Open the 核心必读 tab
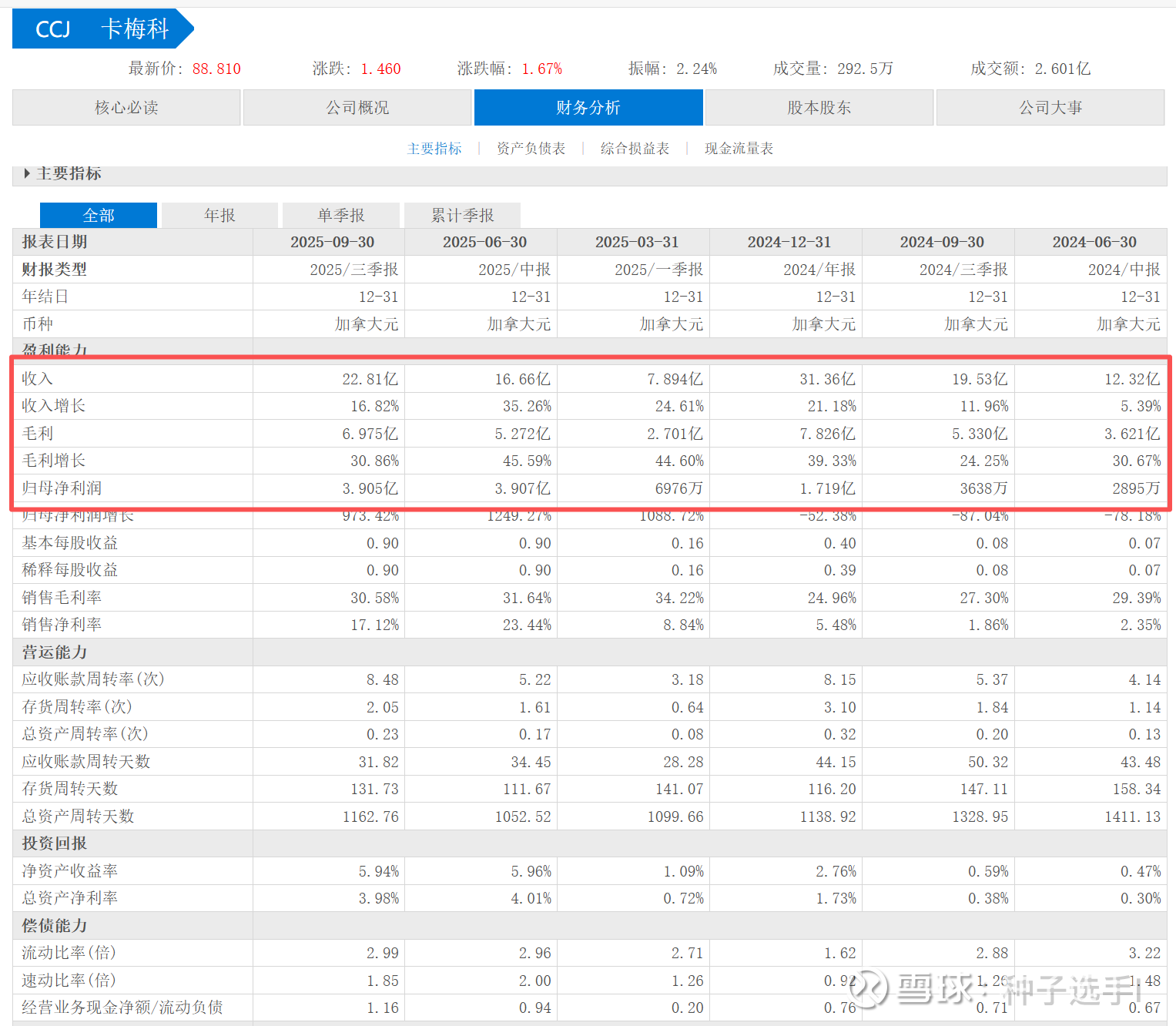The height and width of the screenshot is (1026, 1176). click(126, 107)
